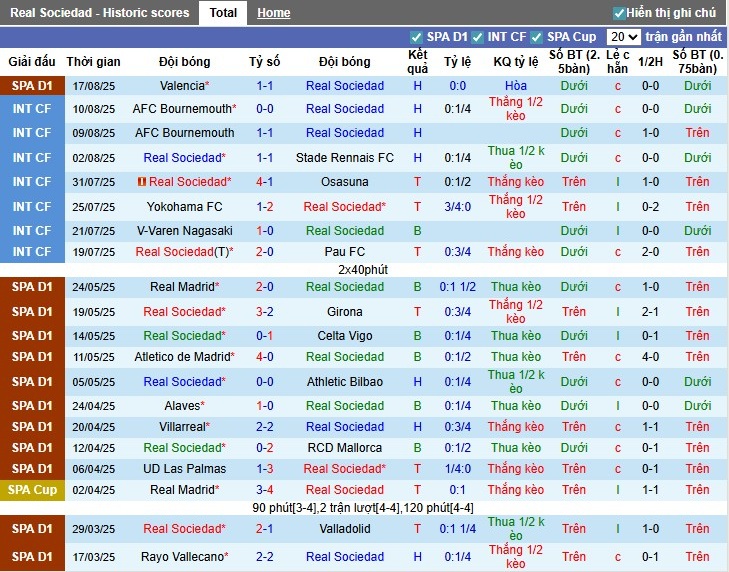Click SPA D1 label in 17/08/25 row

pos(32,86)
